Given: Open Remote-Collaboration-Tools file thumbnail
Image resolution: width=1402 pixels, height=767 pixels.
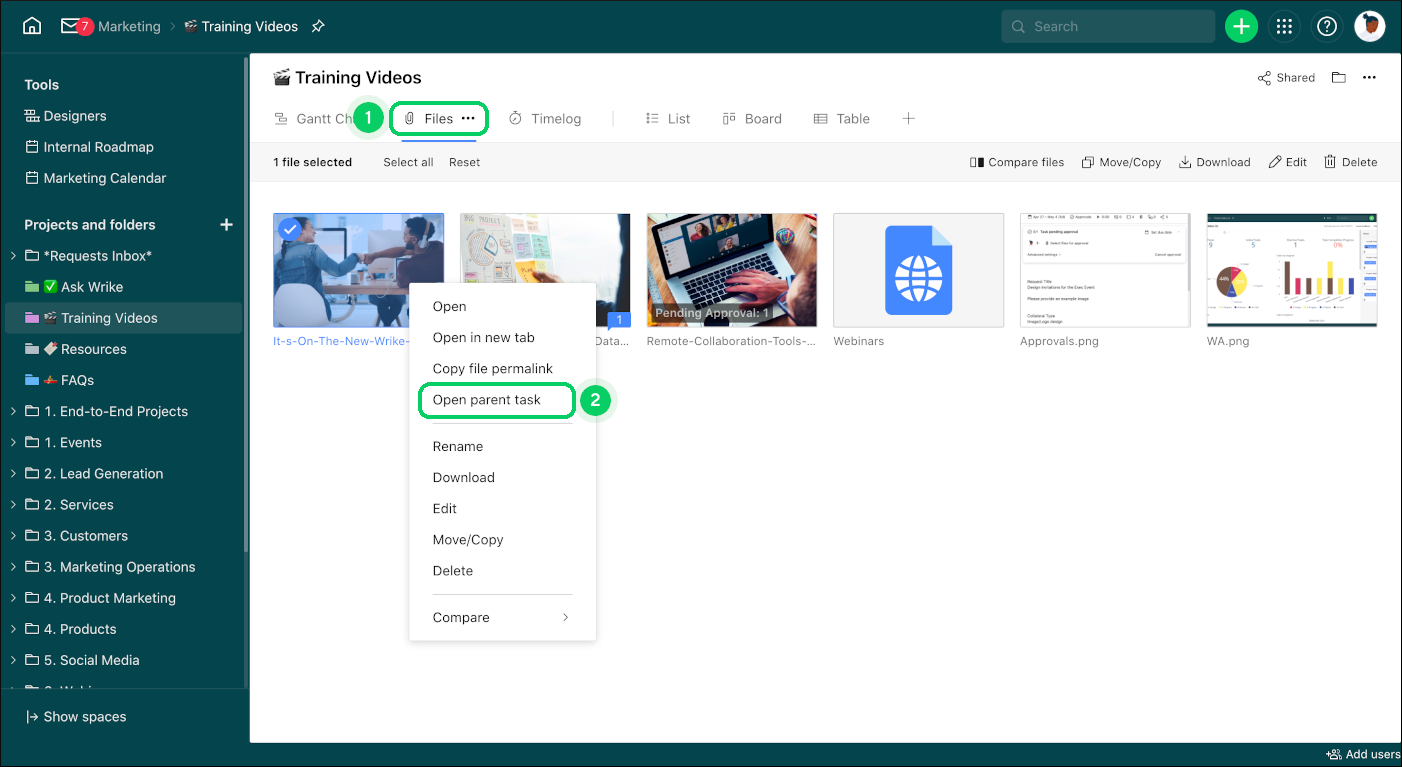Looking at the screenshot, I should pos(732,270).
